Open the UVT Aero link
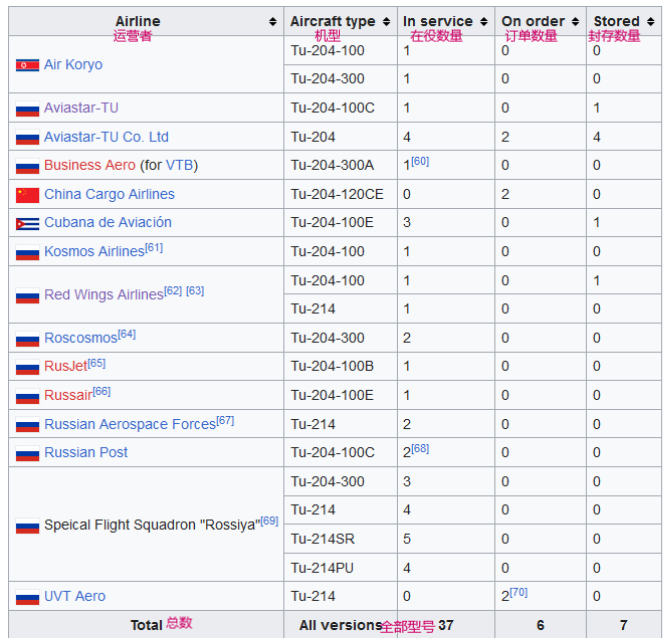Viewport: 663px width, 638px height. (75, 596)
